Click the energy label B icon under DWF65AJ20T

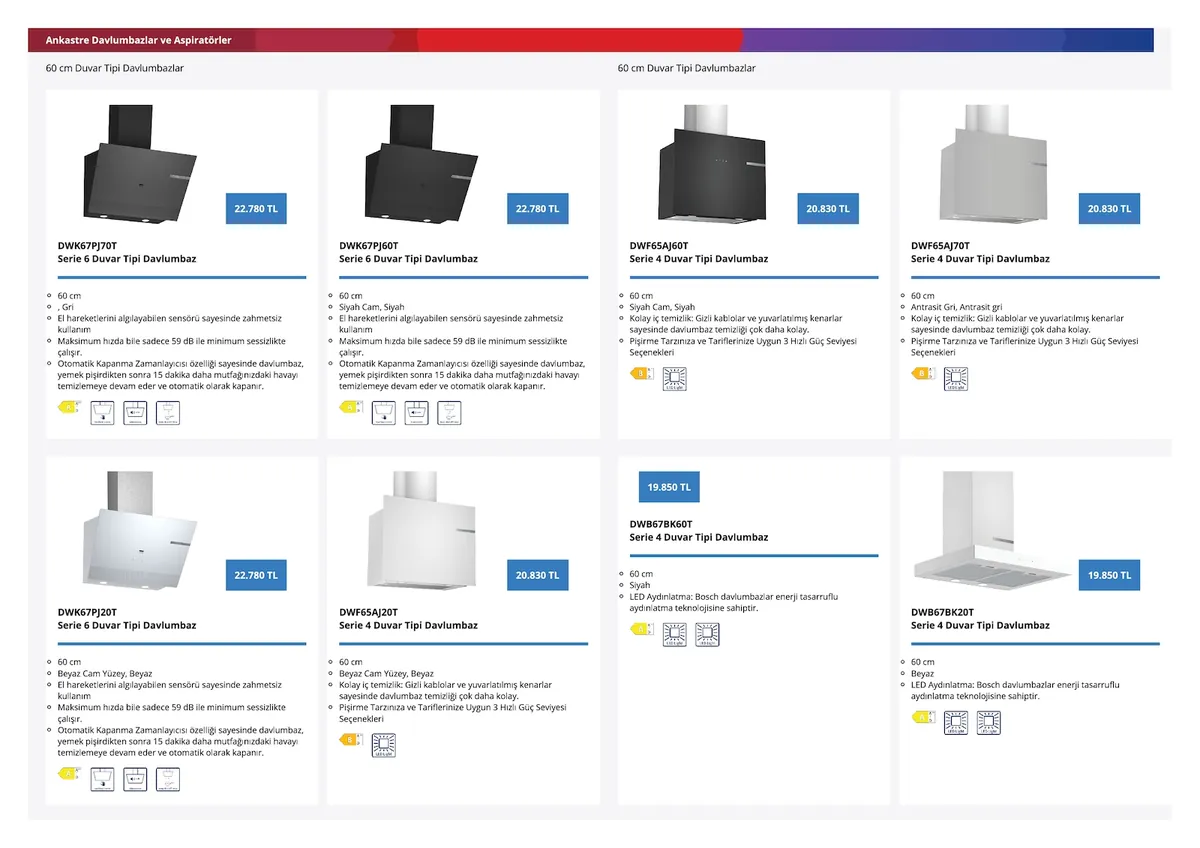point(350,740)
